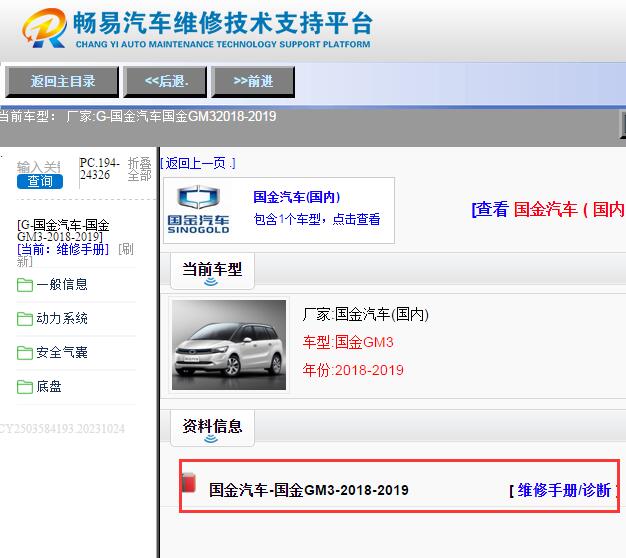Go back with <<后退 button
The height and width of the screenshot is (558, 626).
(165, 82)
